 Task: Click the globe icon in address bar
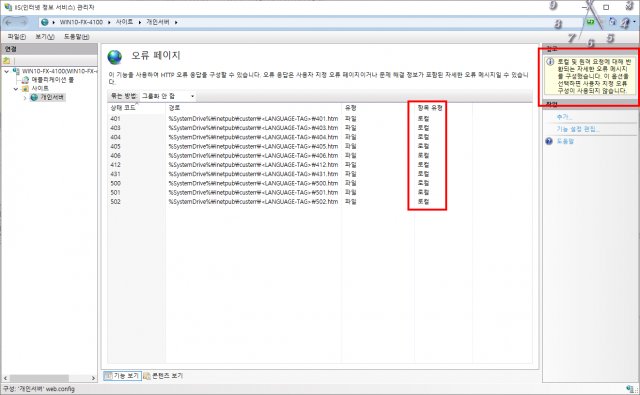45,22
